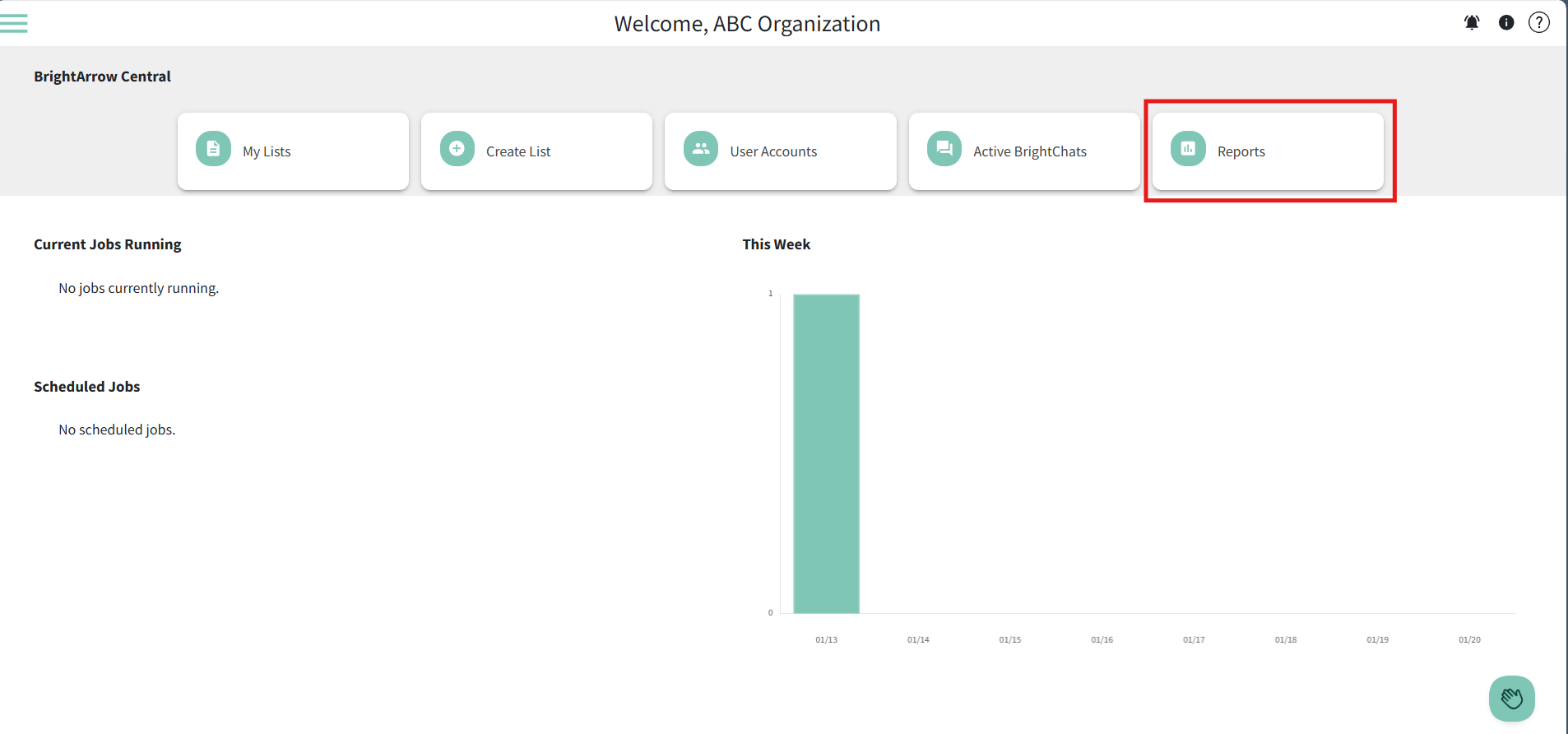Click the User Accounts people icon
The width and height of the screenshot is (1568, 734).
click(x=701, y=149)
